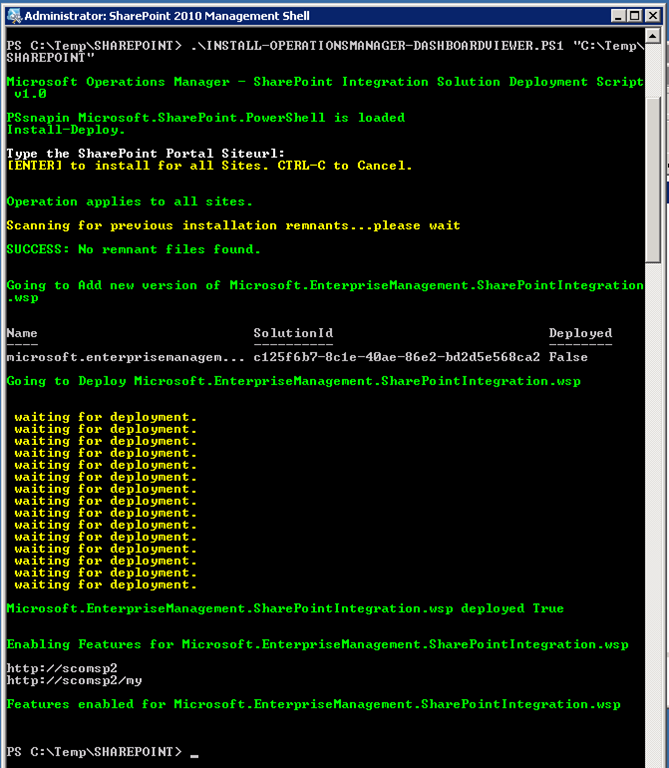Click the 'SolutionId' column header

click(293, 333)
